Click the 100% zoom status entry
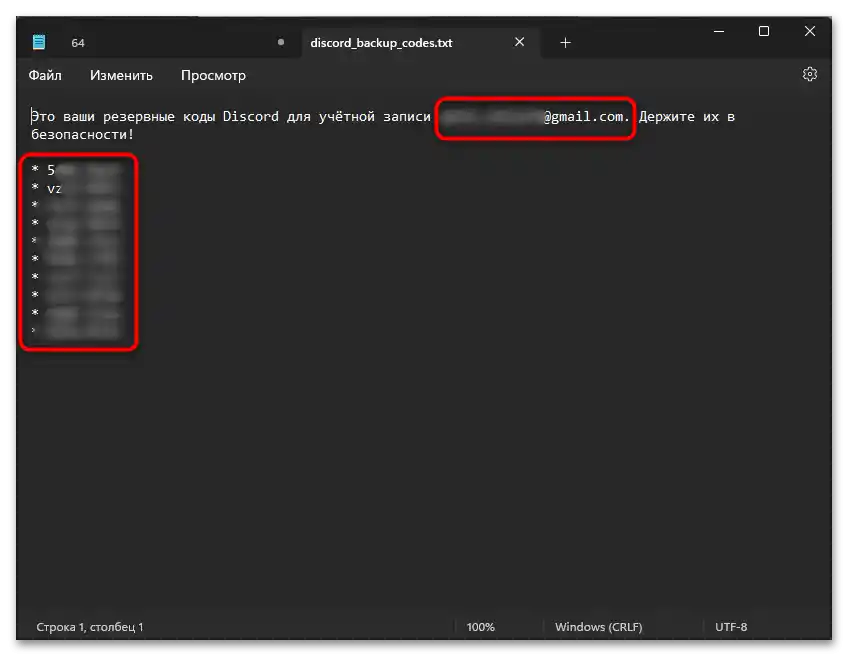 480,627
